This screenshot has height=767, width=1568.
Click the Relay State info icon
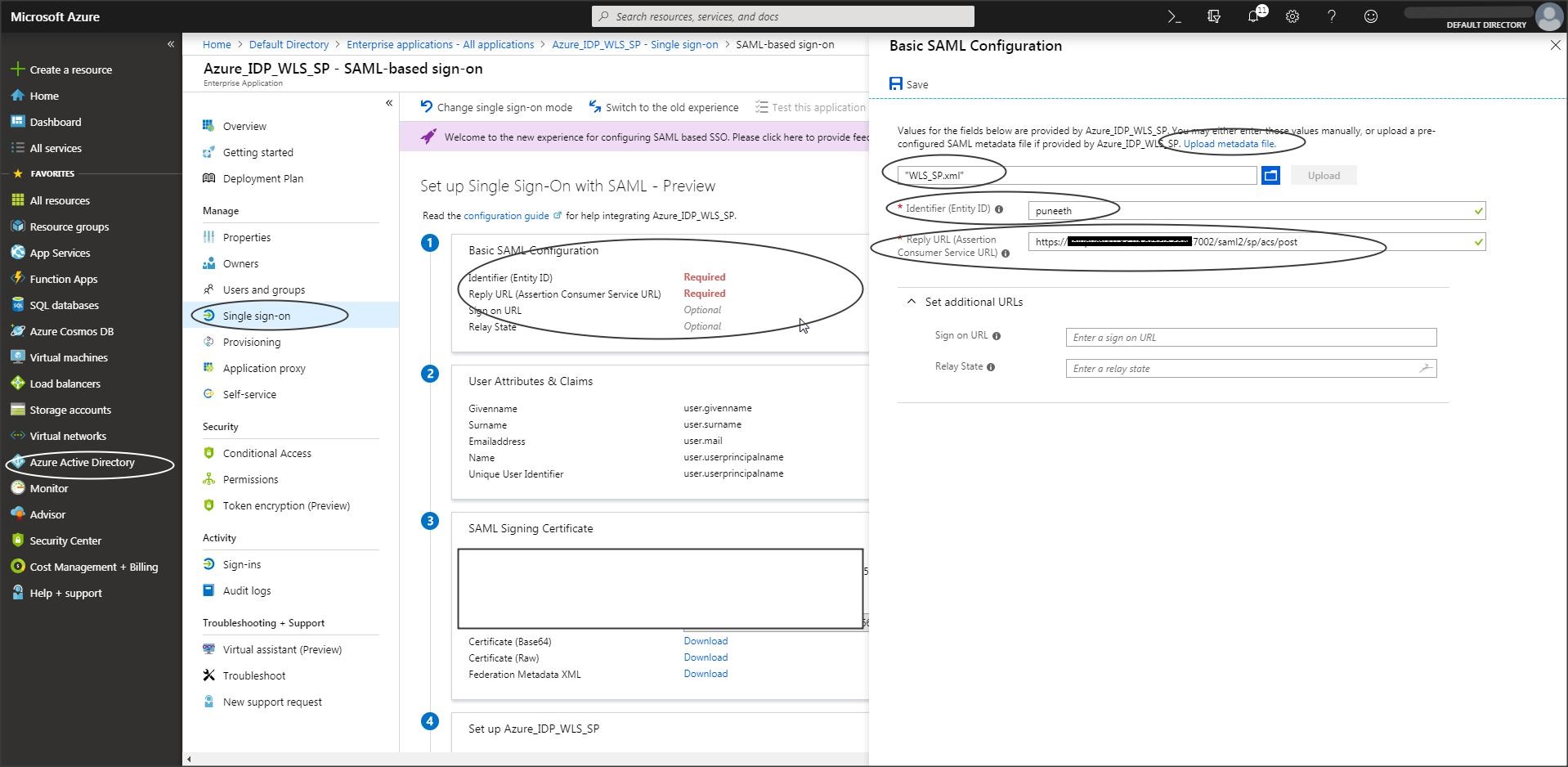(991, 367)
